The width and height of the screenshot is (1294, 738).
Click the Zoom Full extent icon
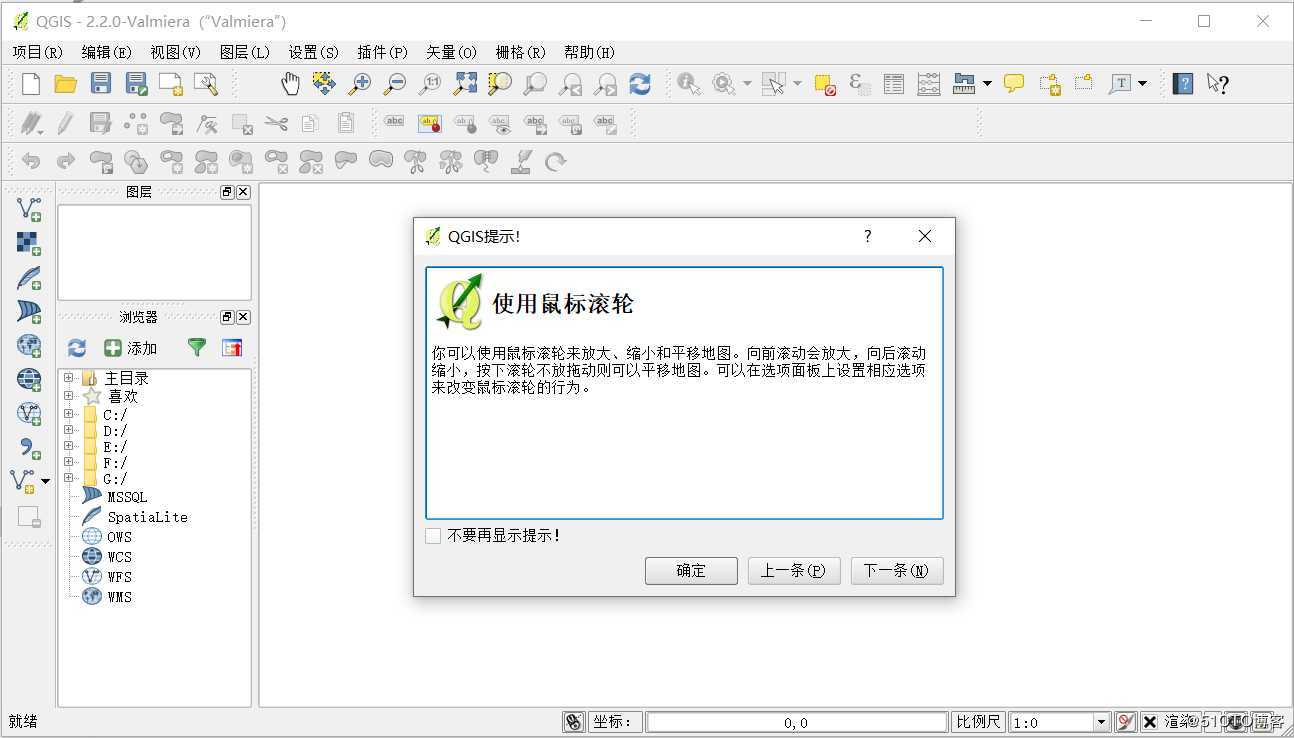tap(465, 84)
